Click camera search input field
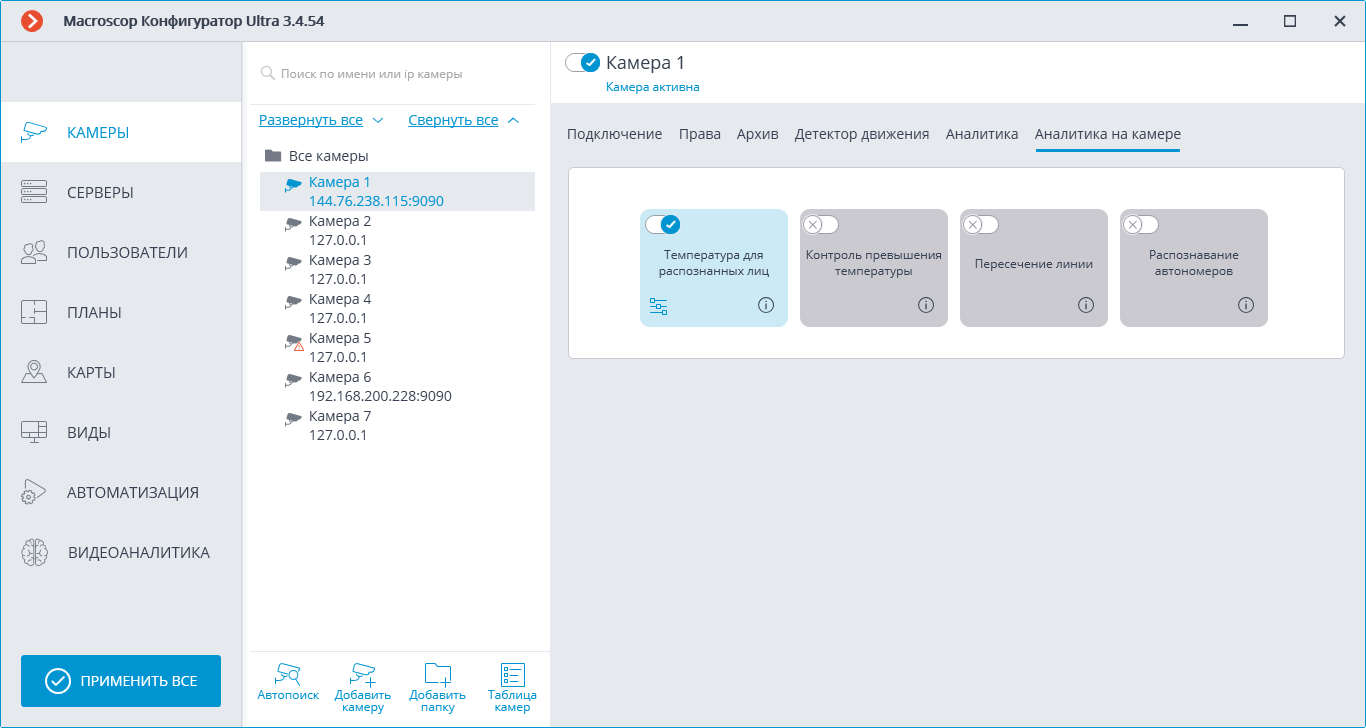Screen dimensions: 1366x728 pyautogui.click(x=397, y=74)
